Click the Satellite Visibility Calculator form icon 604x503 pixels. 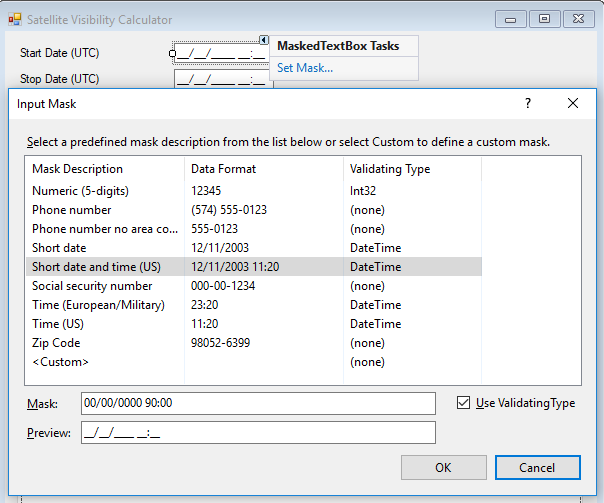point(14,20)
